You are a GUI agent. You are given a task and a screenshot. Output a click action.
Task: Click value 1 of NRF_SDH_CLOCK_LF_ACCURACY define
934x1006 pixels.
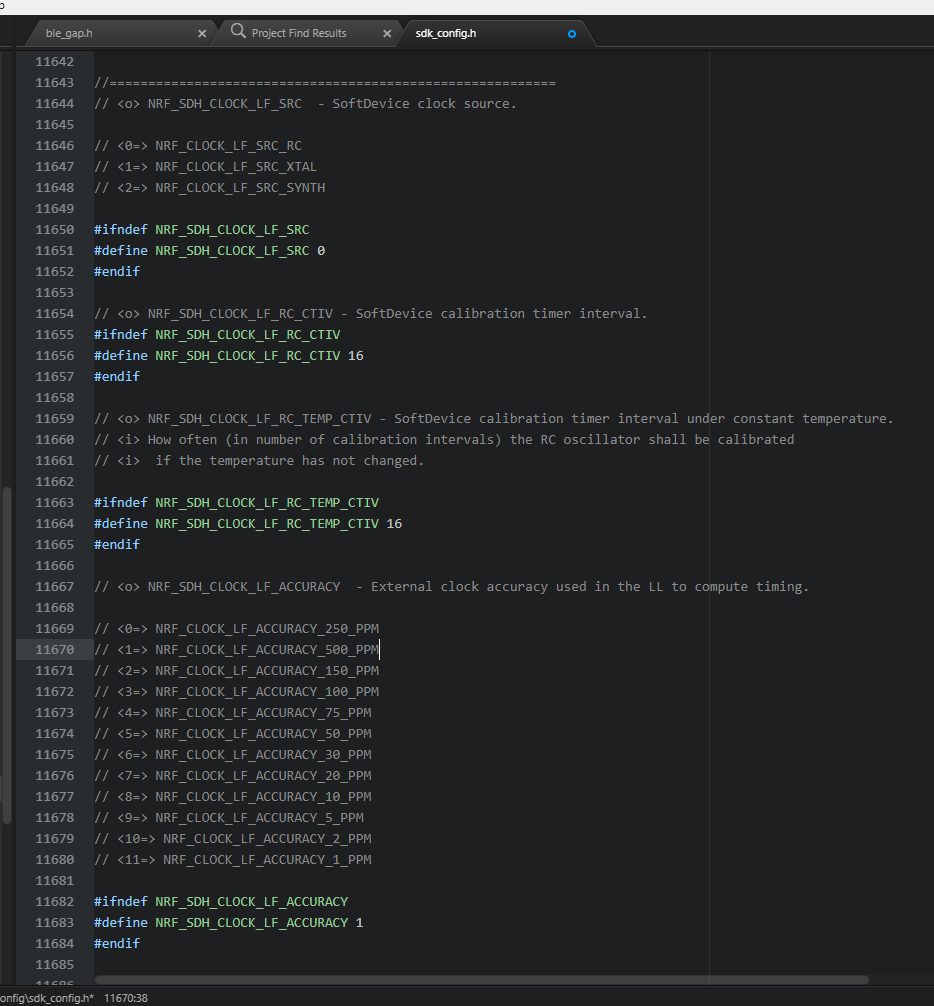tap(360, 923)
